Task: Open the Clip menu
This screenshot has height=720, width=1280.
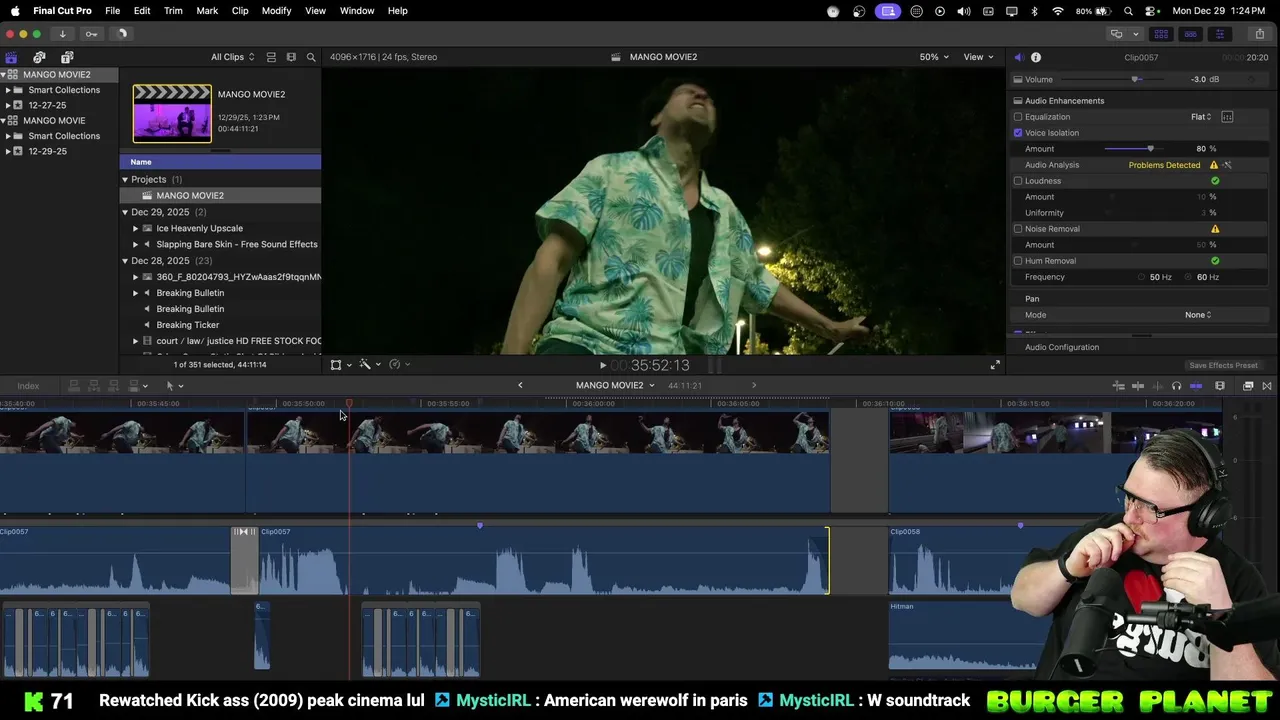Action: pyautogui.click(x=240, y=11)
